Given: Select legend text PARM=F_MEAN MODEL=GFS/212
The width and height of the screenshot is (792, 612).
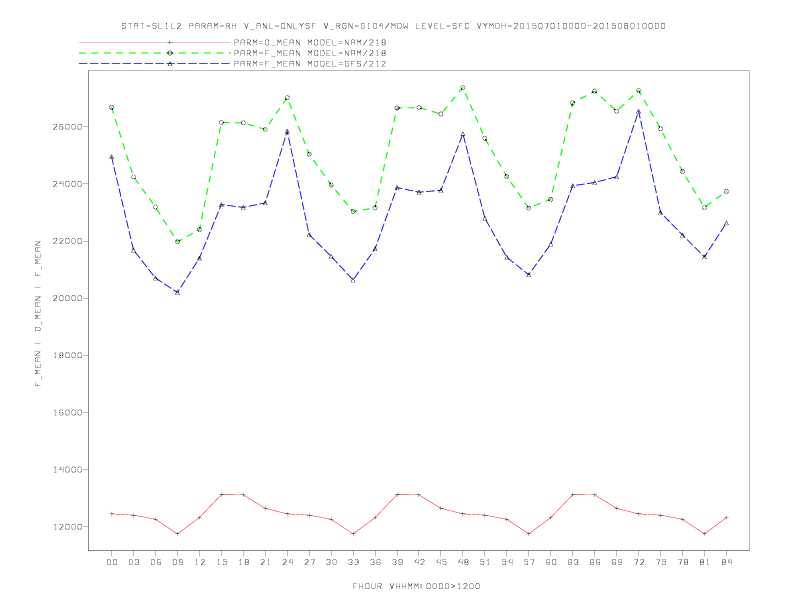Looking at the screenshot, I should click(x=310, y=64).
